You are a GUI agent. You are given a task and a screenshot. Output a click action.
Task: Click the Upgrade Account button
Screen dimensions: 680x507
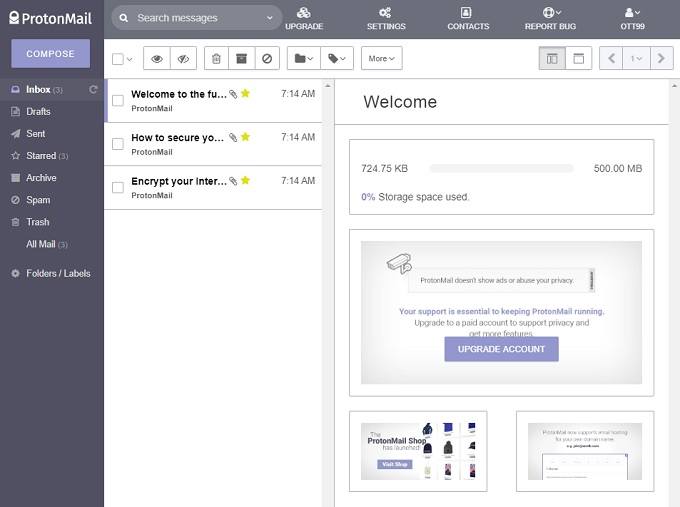coord(501,349)
